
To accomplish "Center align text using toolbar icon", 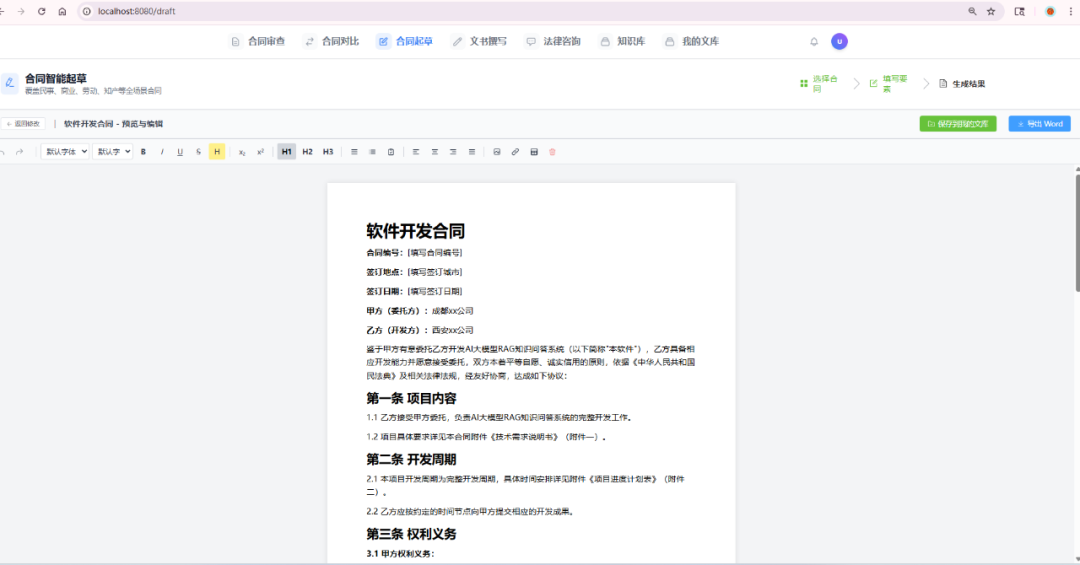I will [x=435, y=152].
